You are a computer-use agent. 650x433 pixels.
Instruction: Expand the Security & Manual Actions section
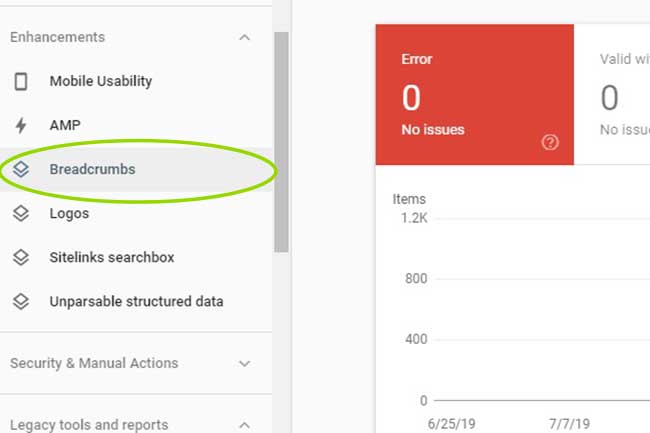(245, 363)
